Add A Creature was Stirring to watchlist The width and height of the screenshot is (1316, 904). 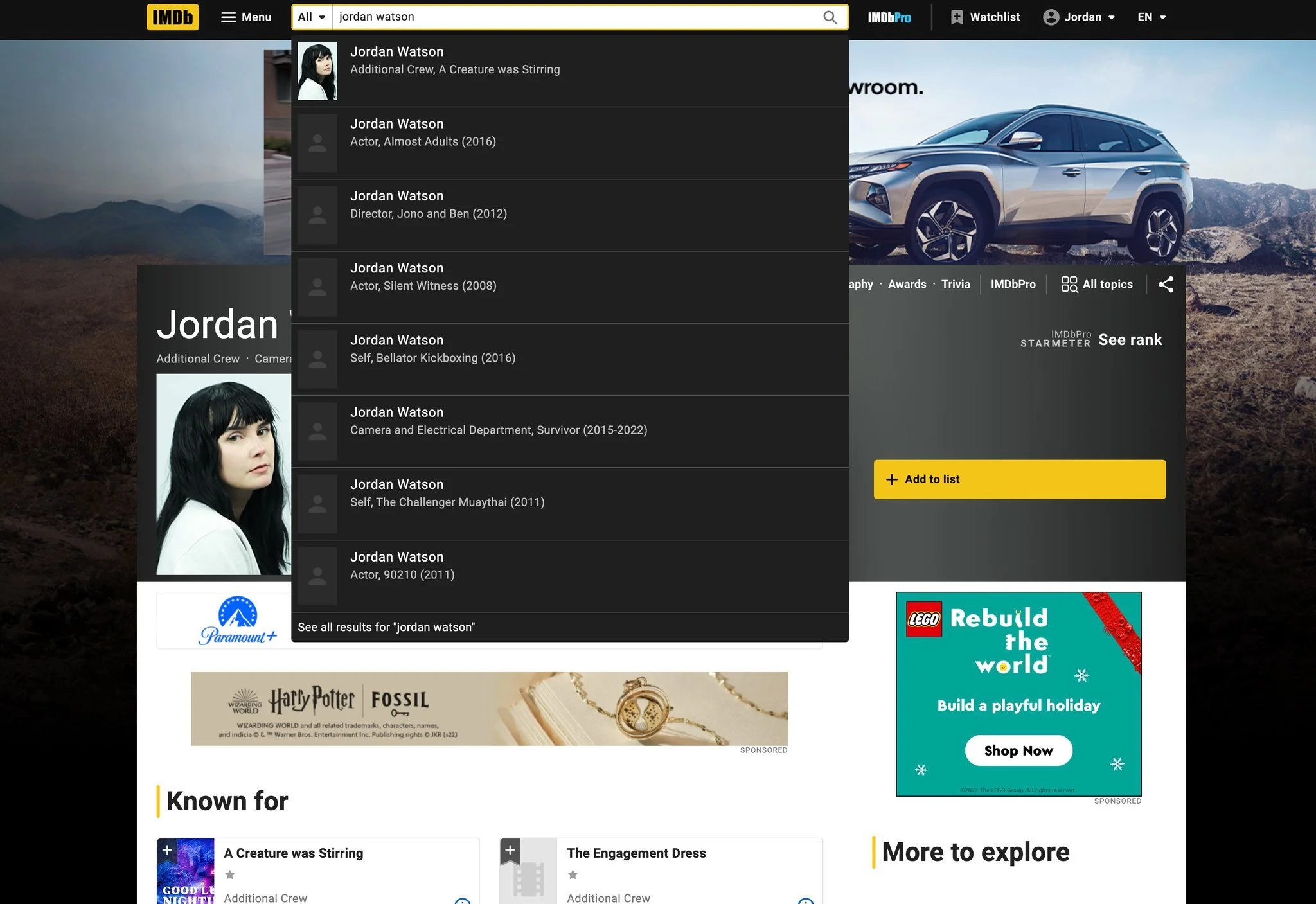click(167, 851)
